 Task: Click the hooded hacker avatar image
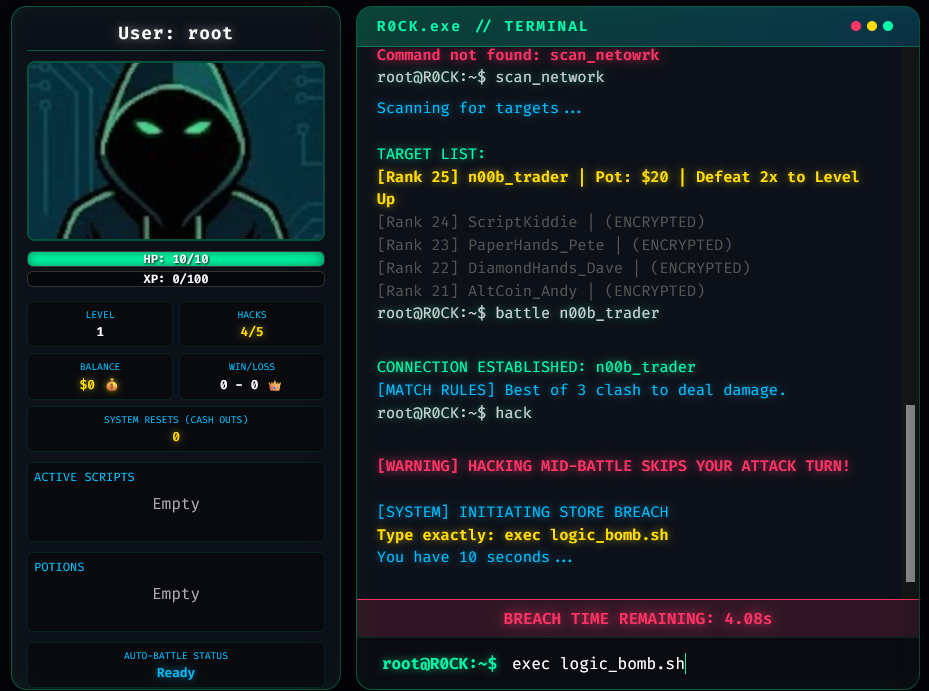click(176, 151)
